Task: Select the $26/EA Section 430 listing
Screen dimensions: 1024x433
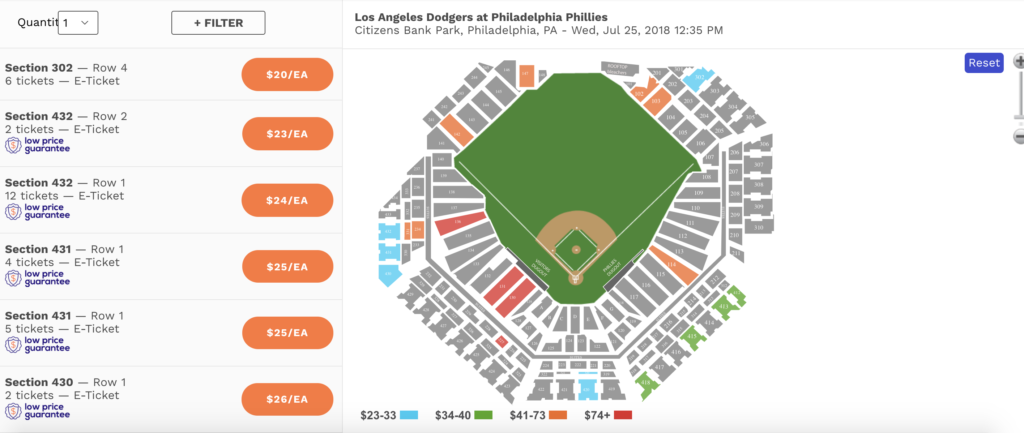Action: [287, 400]
